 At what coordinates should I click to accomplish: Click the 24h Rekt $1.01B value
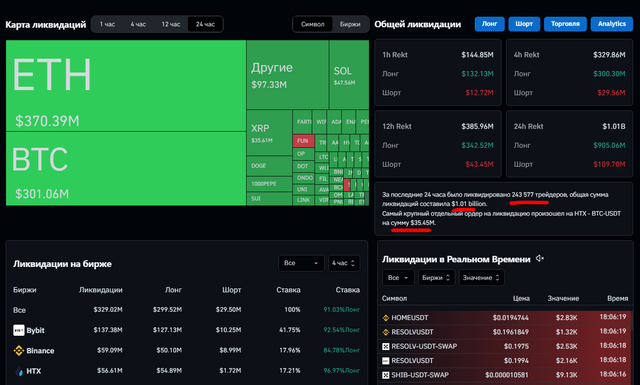(x=614, y=126)
